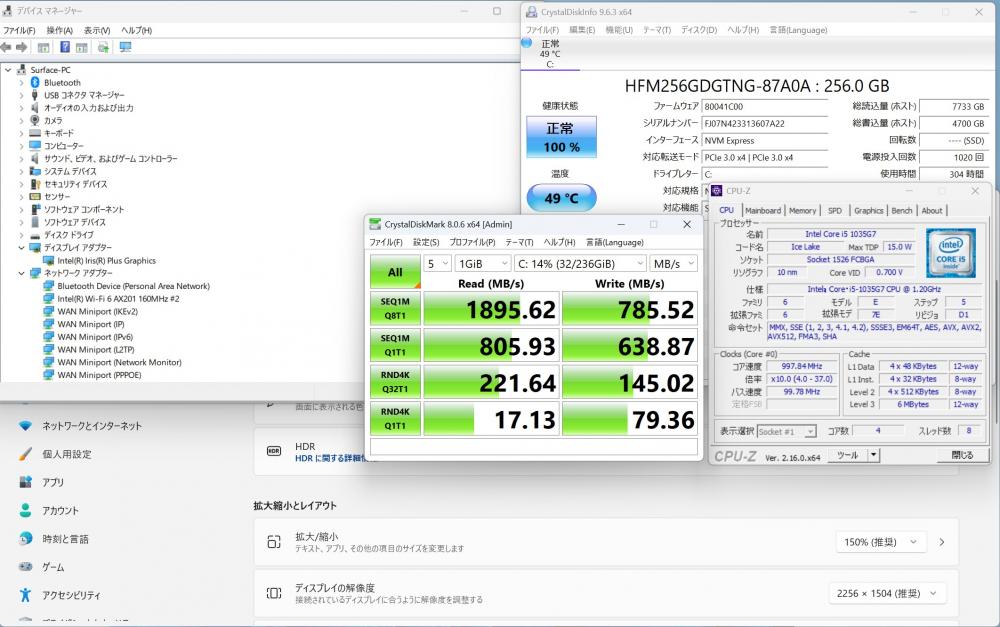Run the SEQ1M Q8T1 test

coord(395,309)
